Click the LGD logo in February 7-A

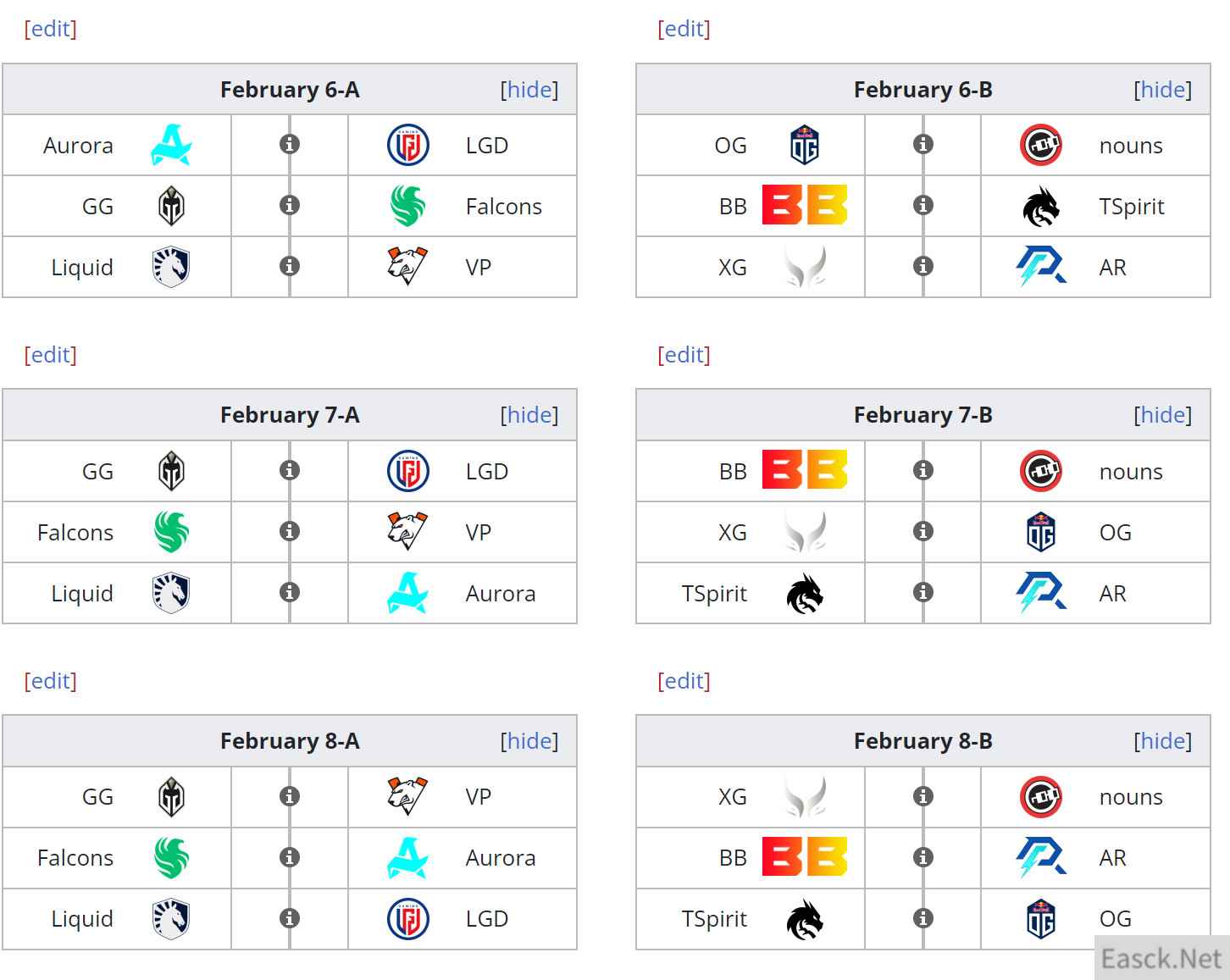(407, 471)
